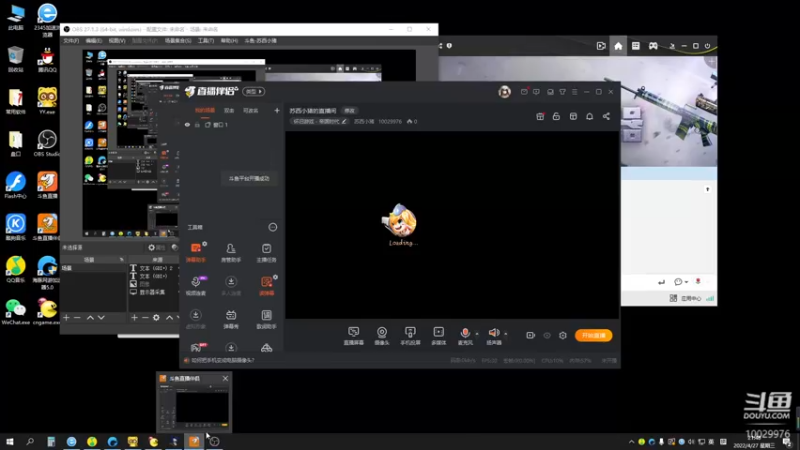The height and width of the screenshot is (450, 800).
Task: Open the lyrics assistant tool
Action: [266, 319]
